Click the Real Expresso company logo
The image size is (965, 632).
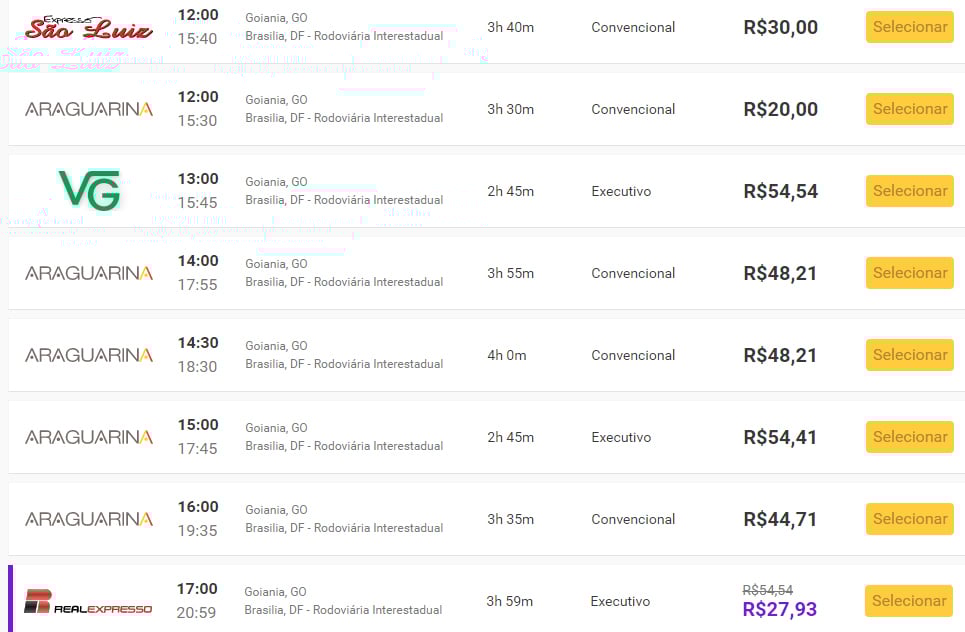coord(88,602)
